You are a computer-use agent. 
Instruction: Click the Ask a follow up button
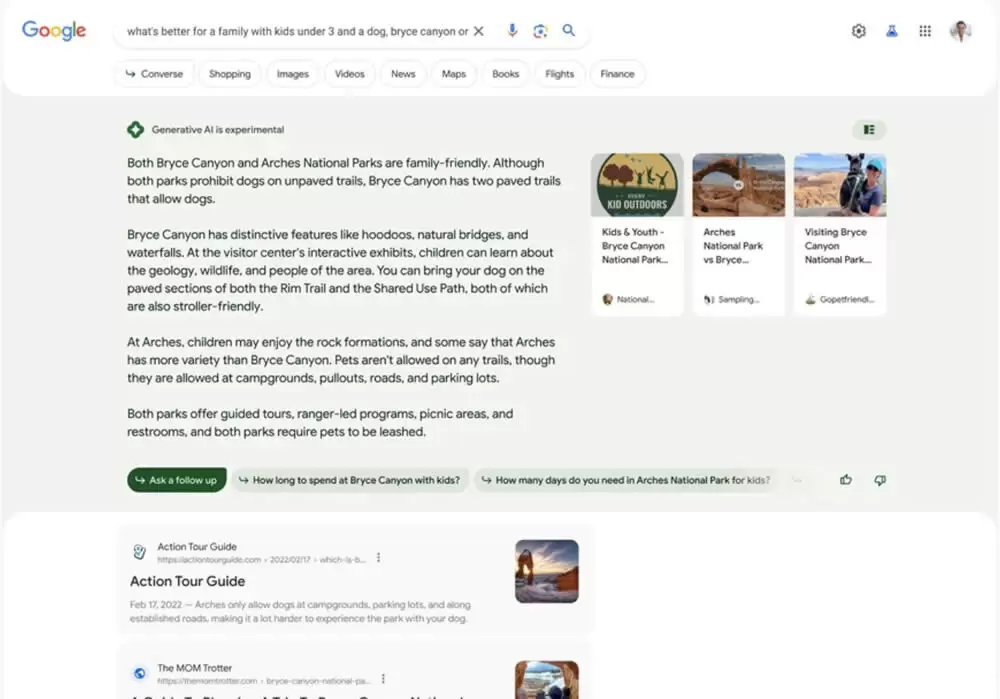tap(176, 480)
